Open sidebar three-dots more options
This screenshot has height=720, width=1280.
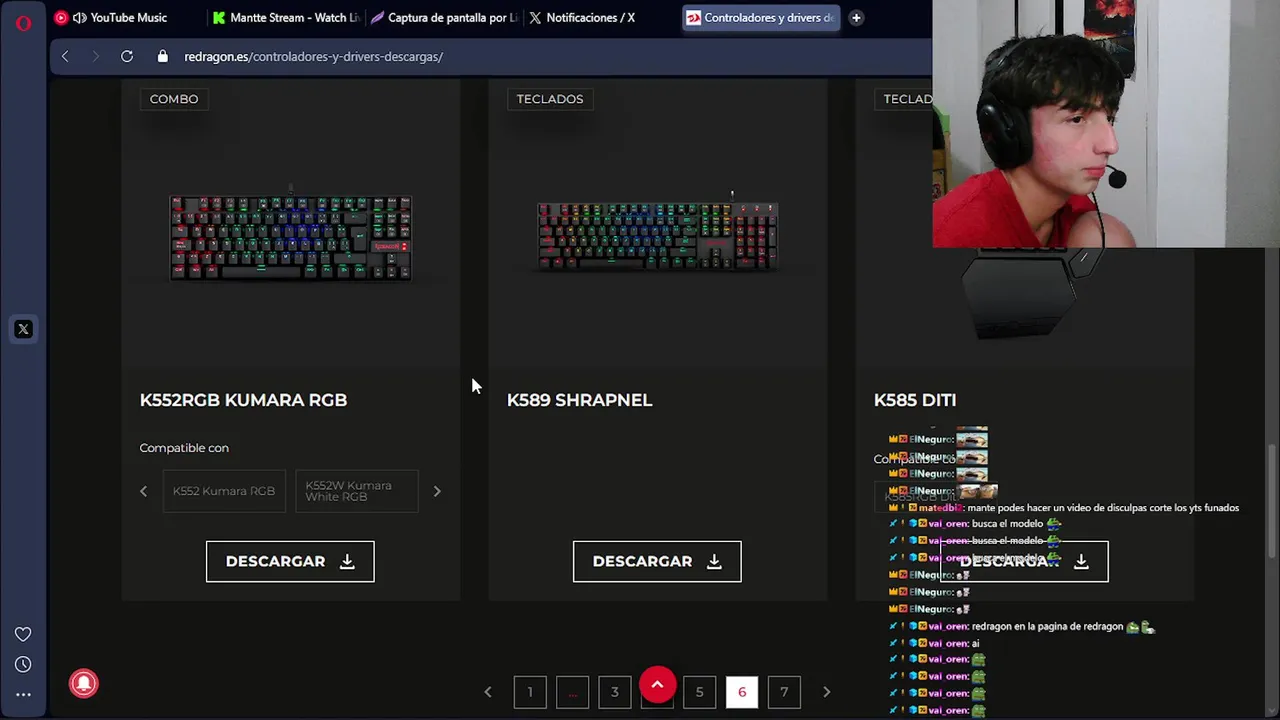[x=23, y=694]
